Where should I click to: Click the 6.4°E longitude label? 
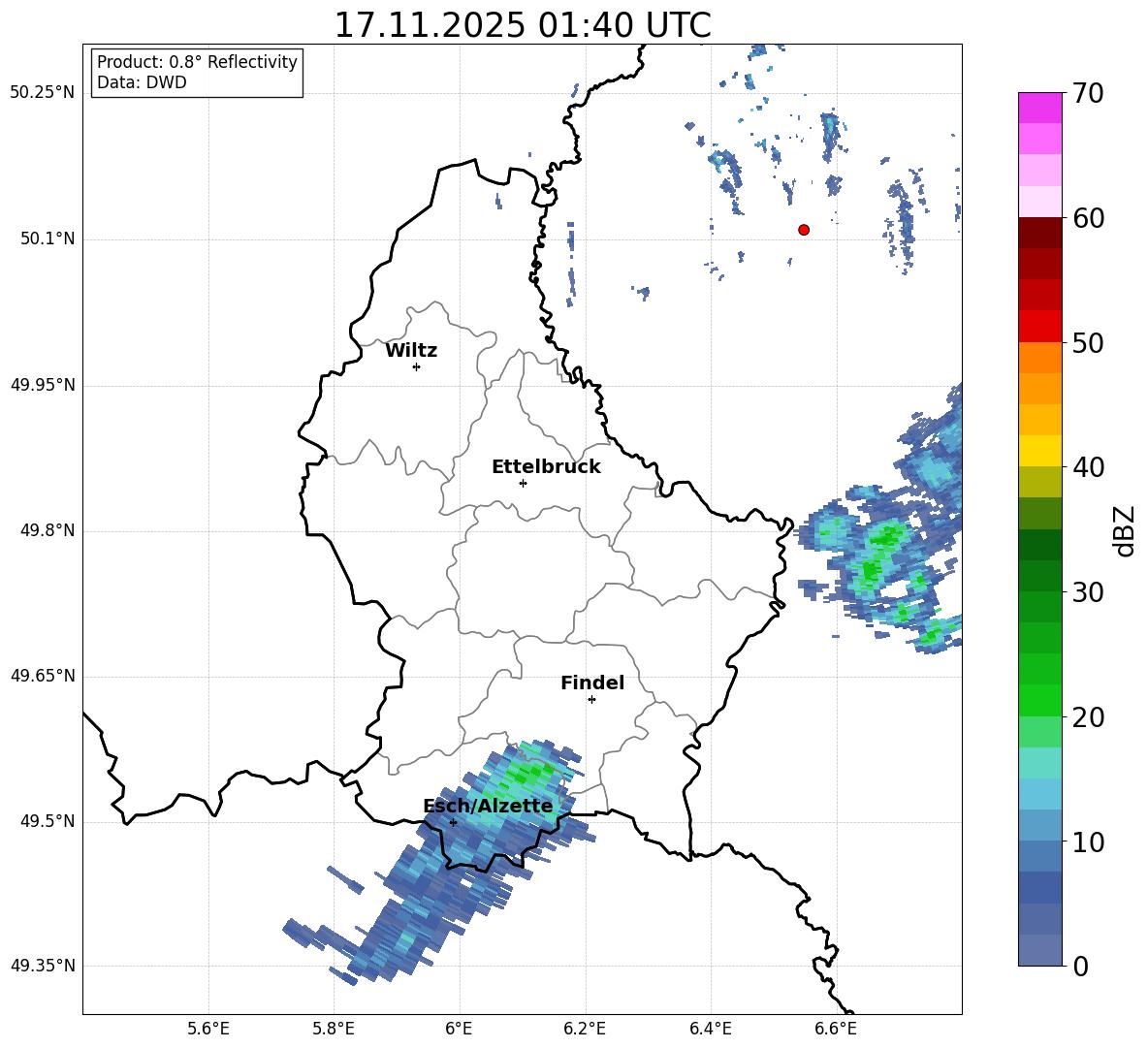pyautogui.click(x=710, y=1029)
